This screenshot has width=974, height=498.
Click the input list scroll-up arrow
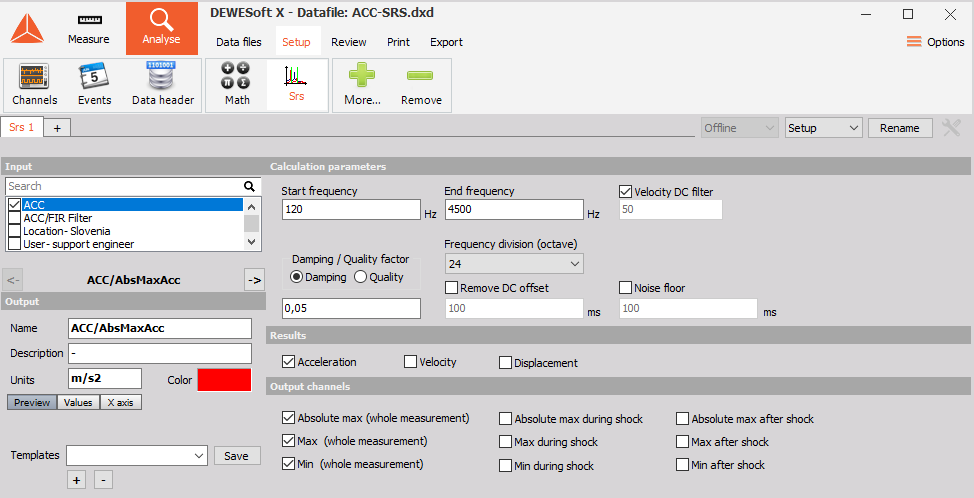[251, 207]
